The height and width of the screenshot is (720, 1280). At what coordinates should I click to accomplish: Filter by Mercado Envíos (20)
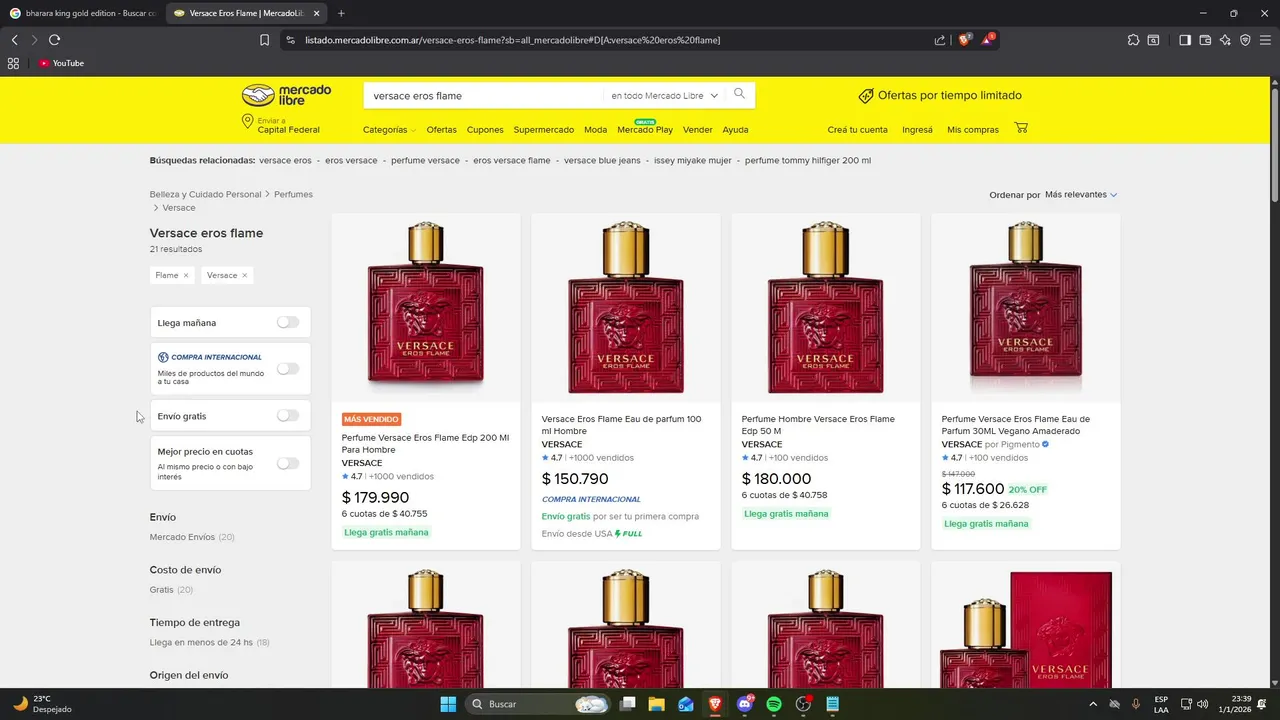pyautogui.click(x=192, y=537)
